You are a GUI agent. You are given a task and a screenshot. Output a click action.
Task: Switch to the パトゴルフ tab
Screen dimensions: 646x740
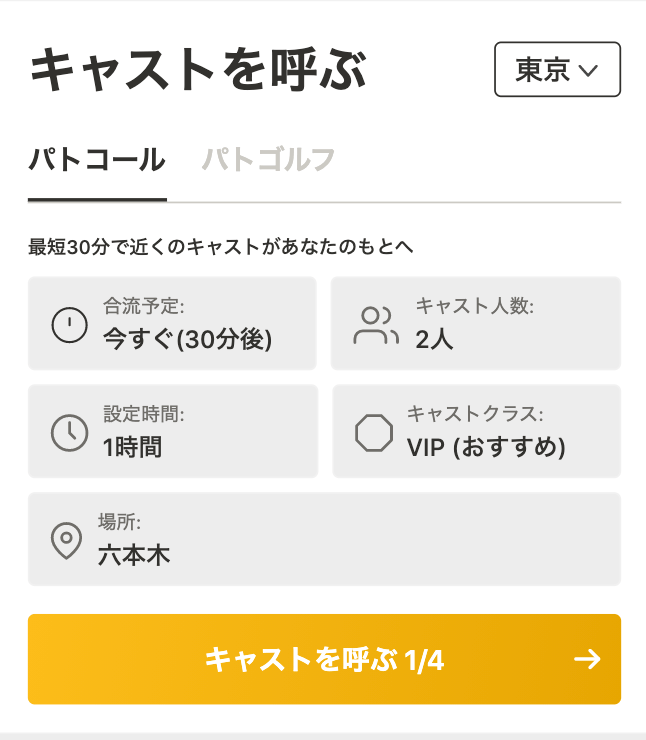point(268,160)
